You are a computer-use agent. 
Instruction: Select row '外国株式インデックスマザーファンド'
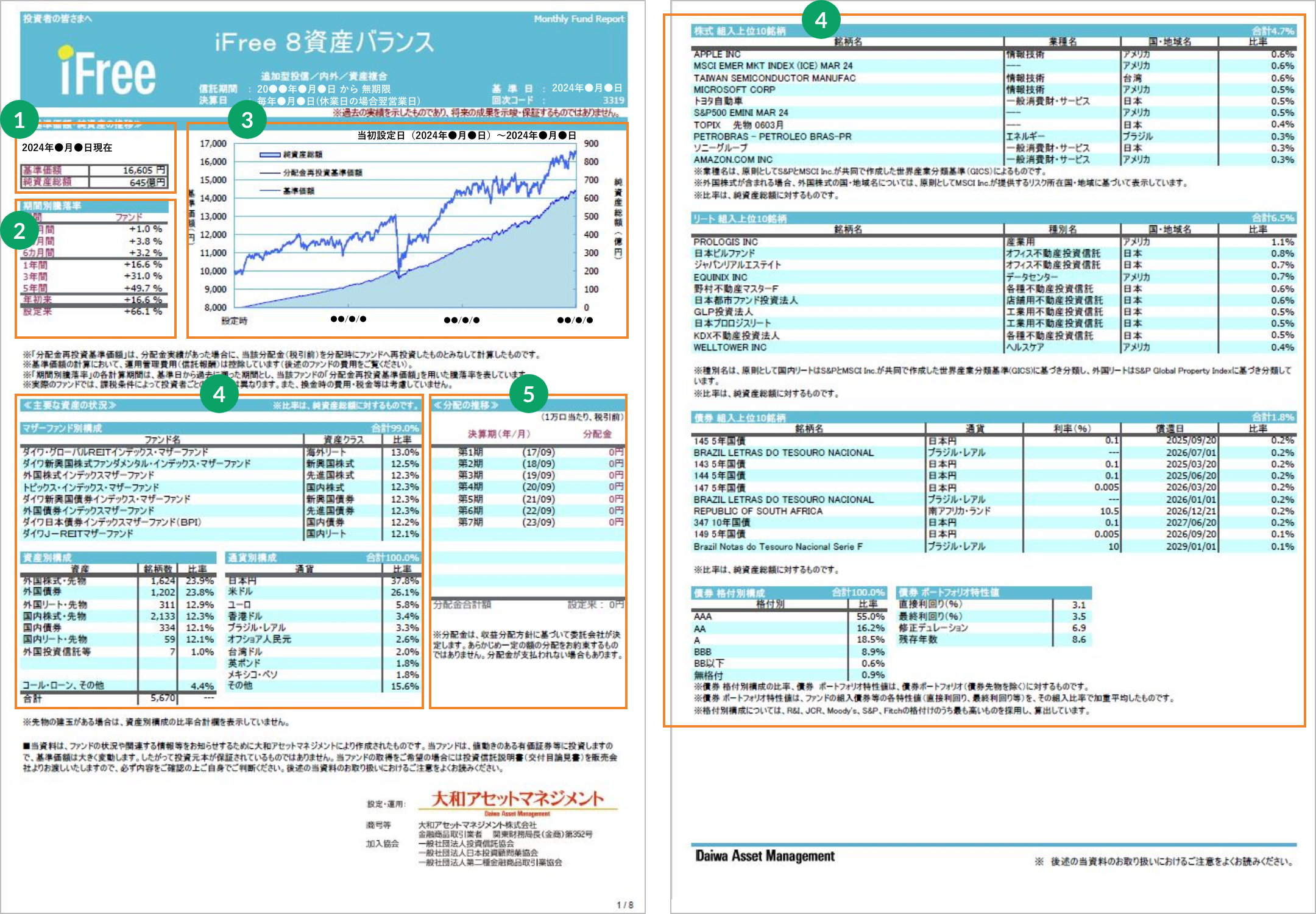pyautogui.click(x=220, y=475)
